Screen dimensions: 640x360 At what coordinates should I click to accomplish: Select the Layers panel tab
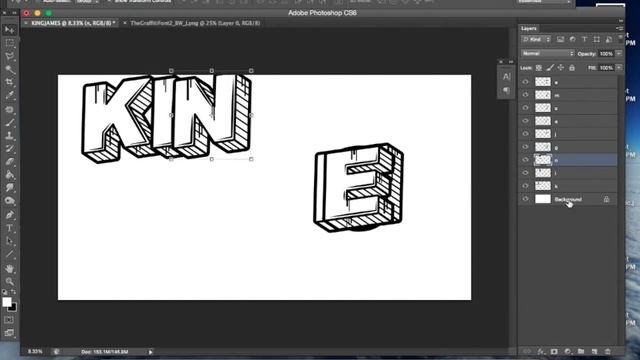pos(529,29)
